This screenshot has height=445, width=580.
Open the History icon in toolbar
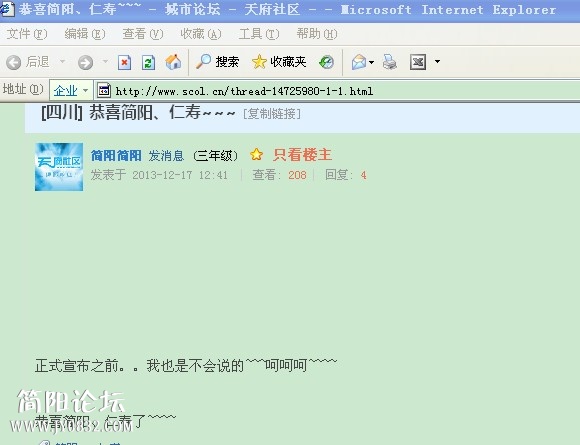pyautogui.click(x=326, y=62)
